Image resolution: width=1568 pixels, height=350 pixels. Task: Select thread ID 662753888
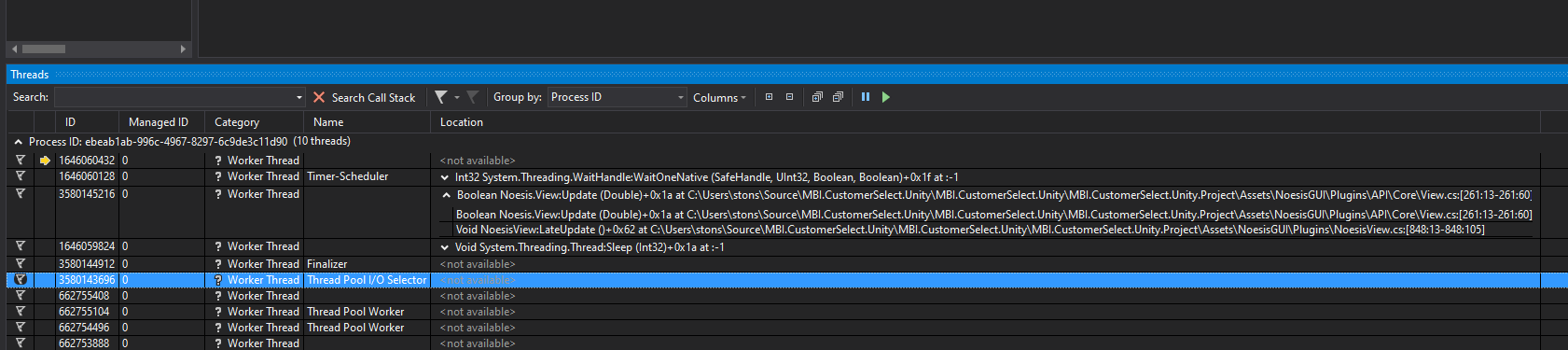(x=84, y=343)
